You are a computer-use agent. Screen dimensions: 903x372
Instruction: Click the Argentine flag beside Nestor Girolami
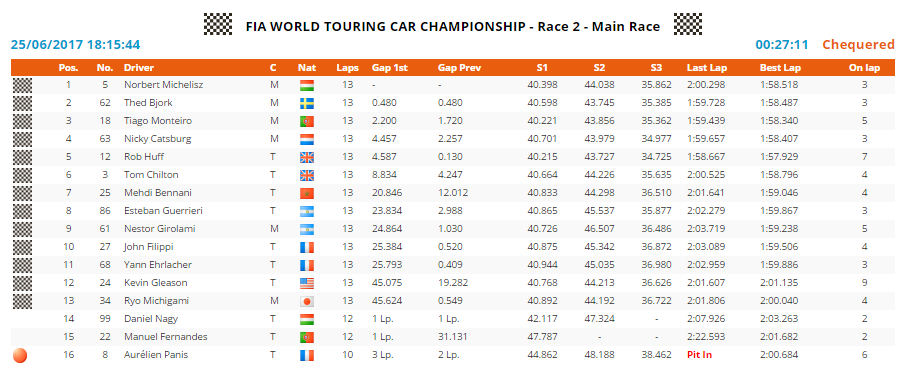click(306, 229)
